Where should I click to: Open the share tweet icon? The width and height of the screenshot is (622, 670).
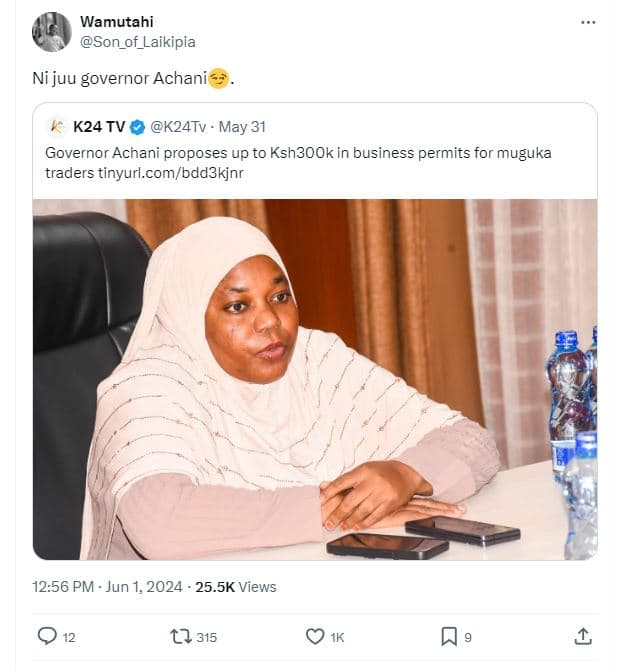(583, 636)
